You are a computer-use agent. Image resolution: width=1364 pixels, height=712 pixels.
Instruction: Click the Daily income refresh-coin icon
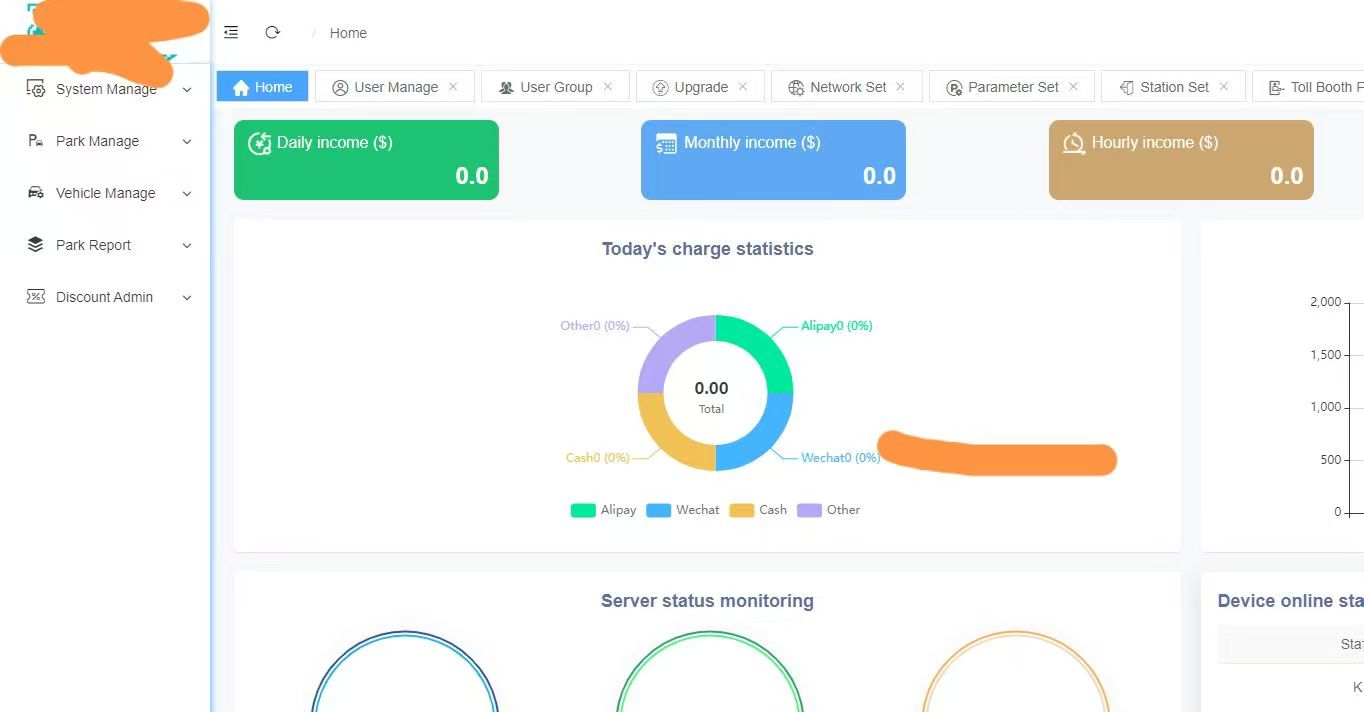click(x=259, y=143)
